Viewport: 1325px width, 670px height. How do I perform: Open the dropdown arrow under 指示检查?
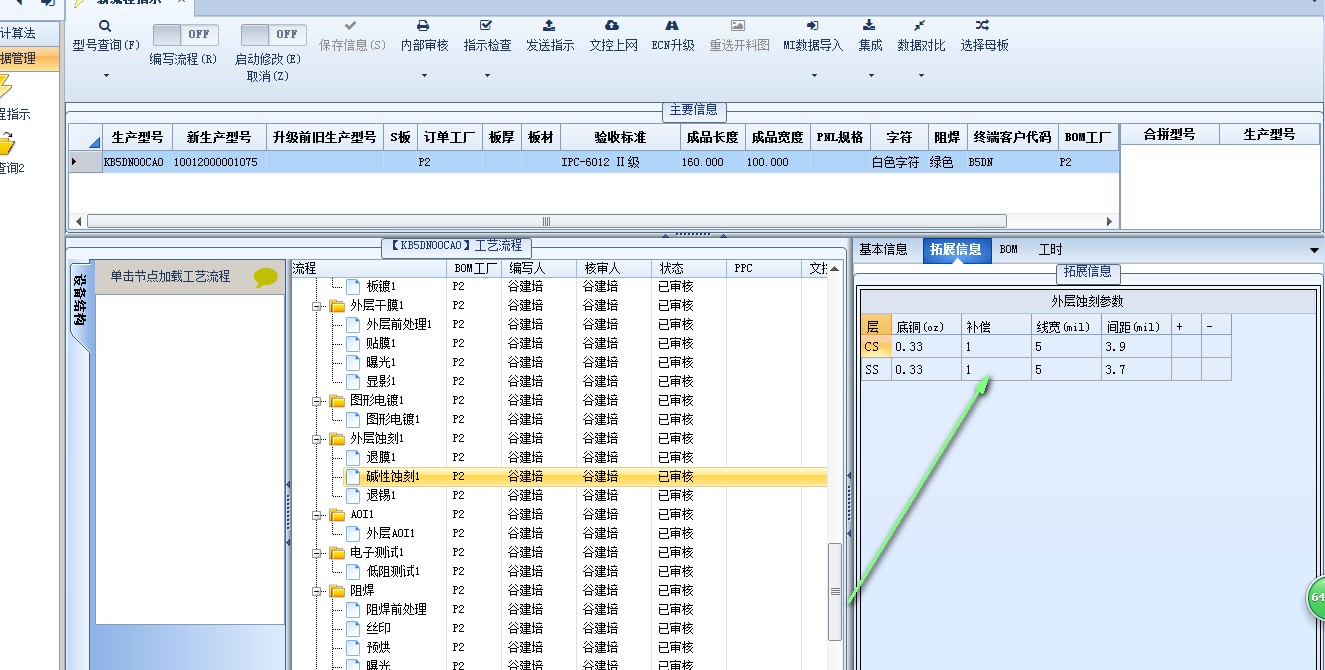pos(486,75)
